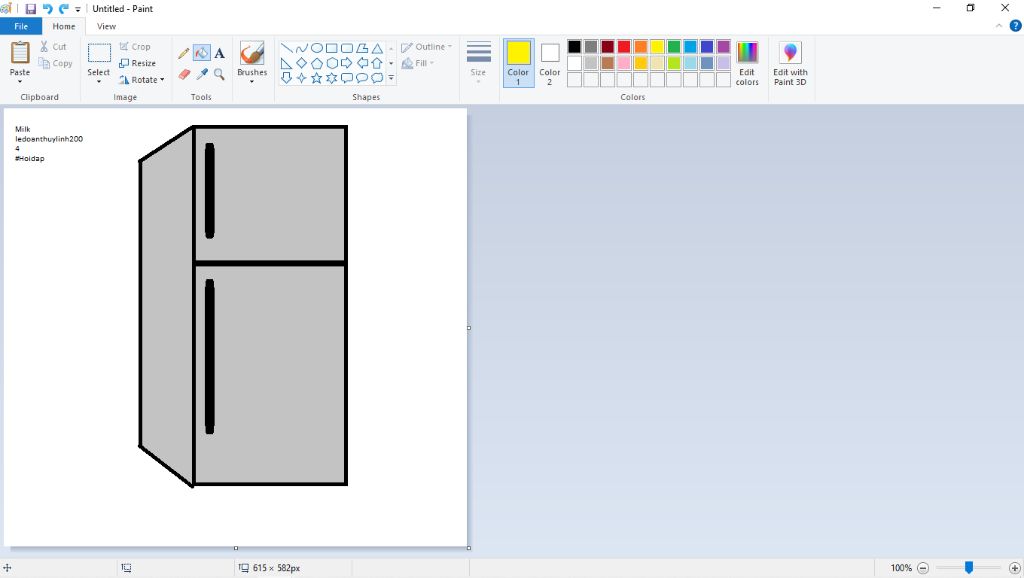This screenshot has height=578, width=1024.
Task: Move the zoom level slider
Action: point(969,568)
